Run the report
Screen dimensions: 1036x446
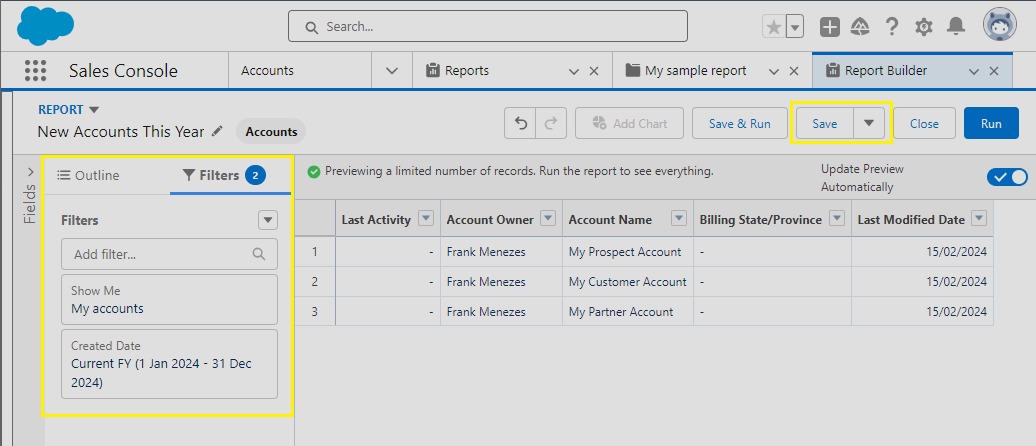point(991,124)
